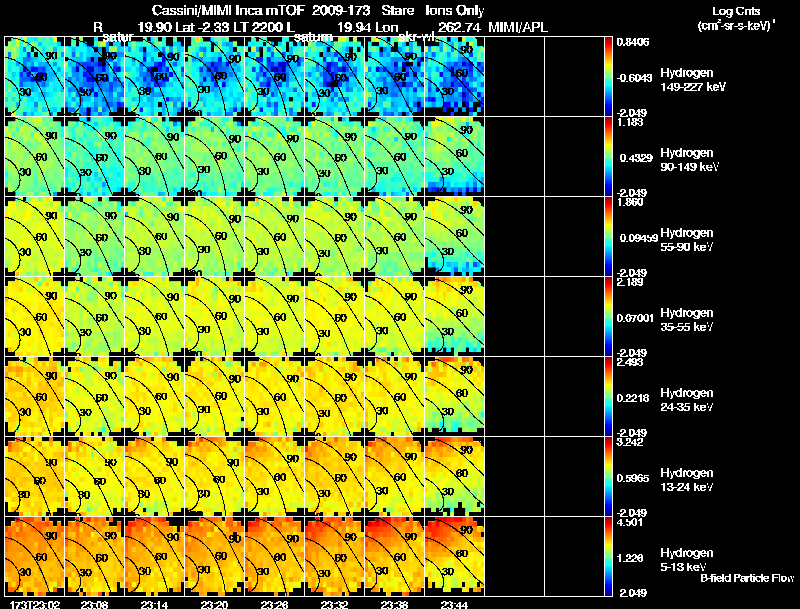
Task: Select the 55-90 keV image at 23:14
Action: (x=155, y=237)
